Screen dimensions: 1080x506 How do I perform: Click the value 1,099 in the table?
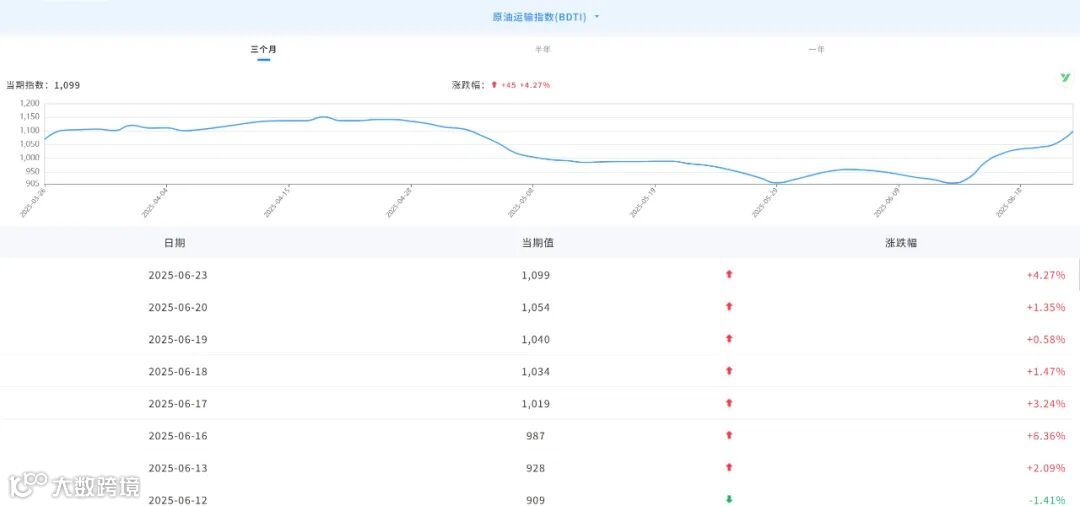pyautogui.click(x=536, y=275)
